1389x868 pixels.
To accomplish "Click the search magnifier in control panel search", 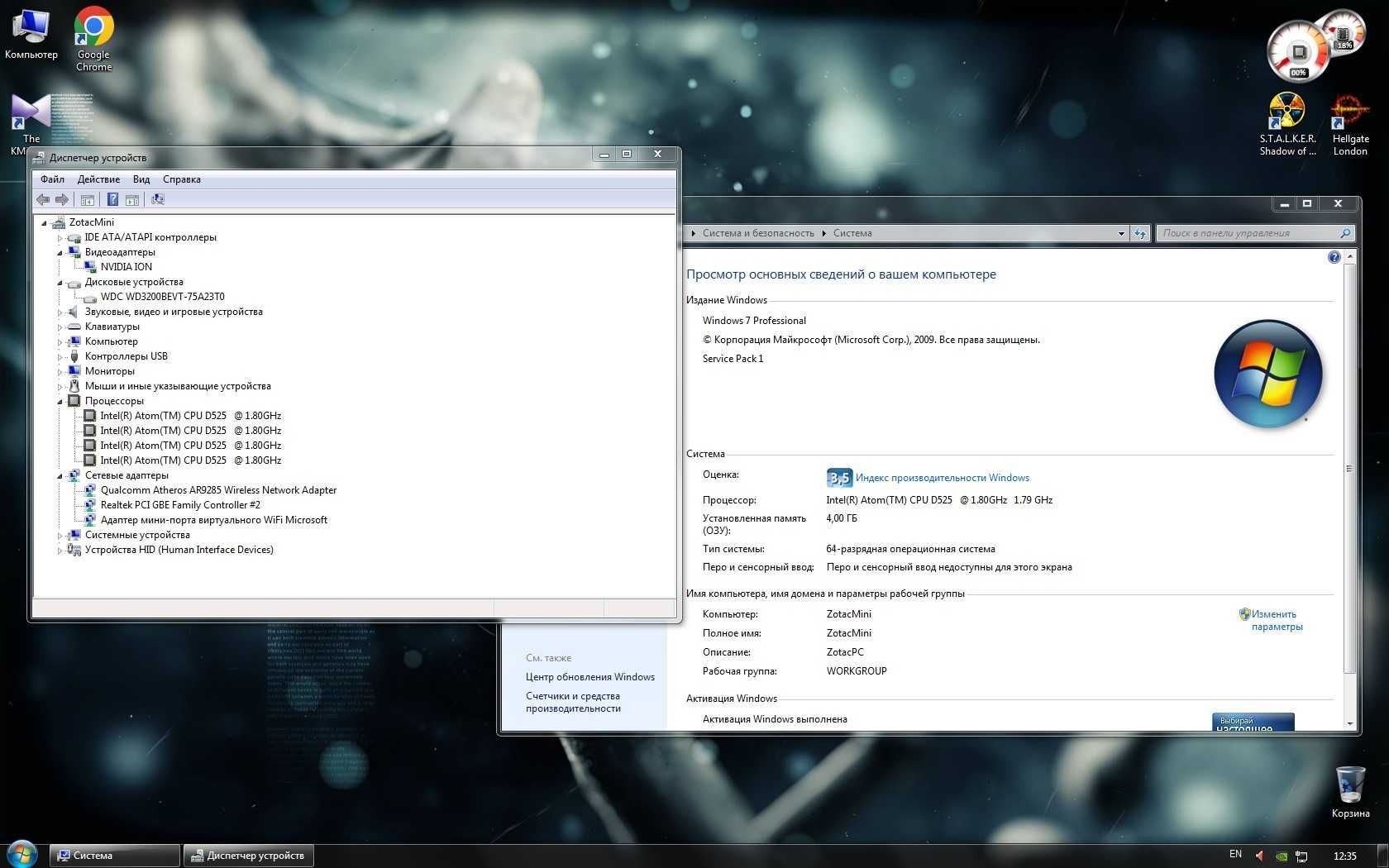I will coord(1345,233).
